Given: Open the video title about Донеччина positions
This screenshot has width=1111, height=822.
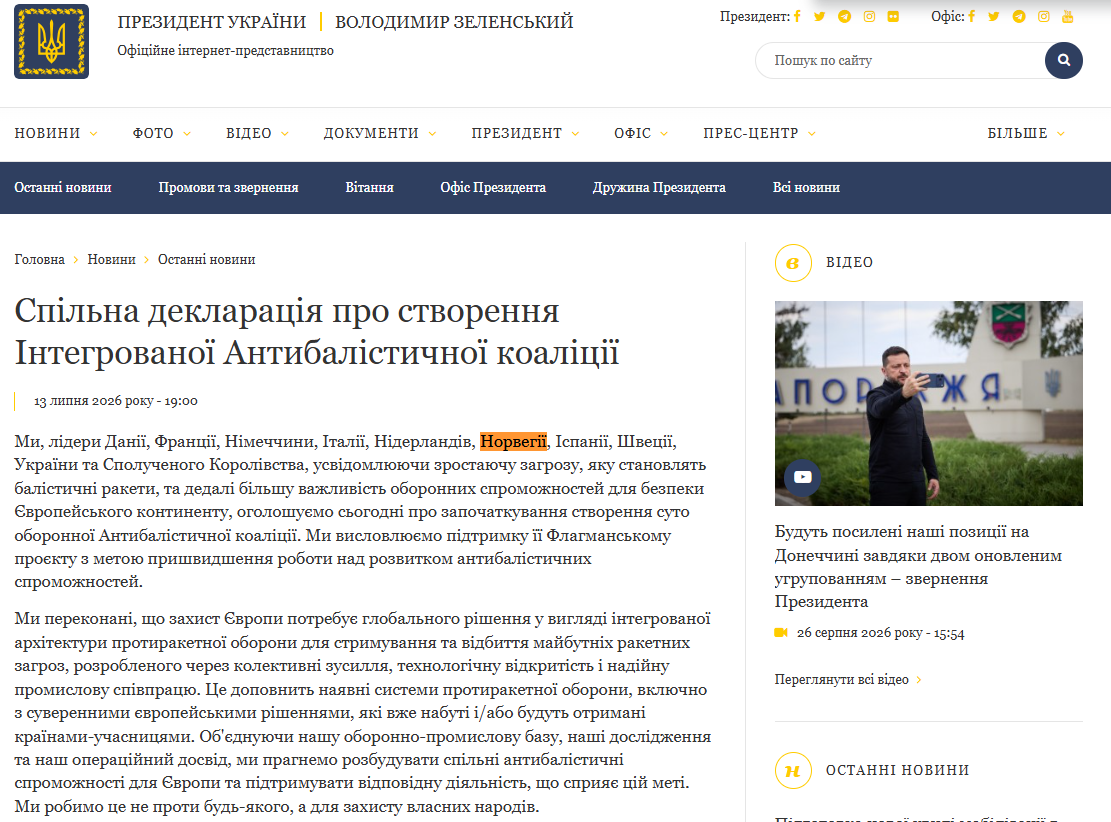Looking at the screenshot, I should 918,566.
